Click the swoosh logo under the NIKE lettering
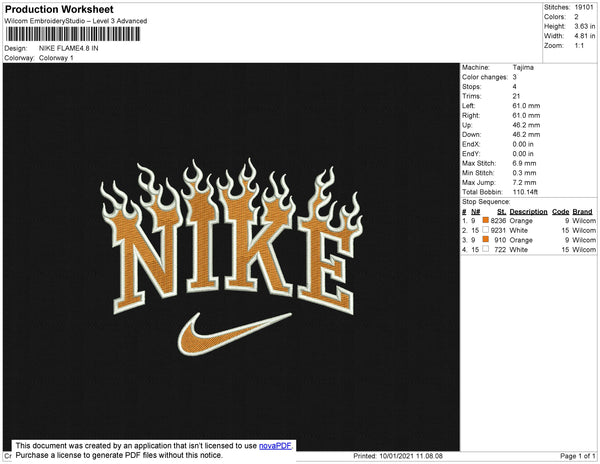 (x=234, y=334)
